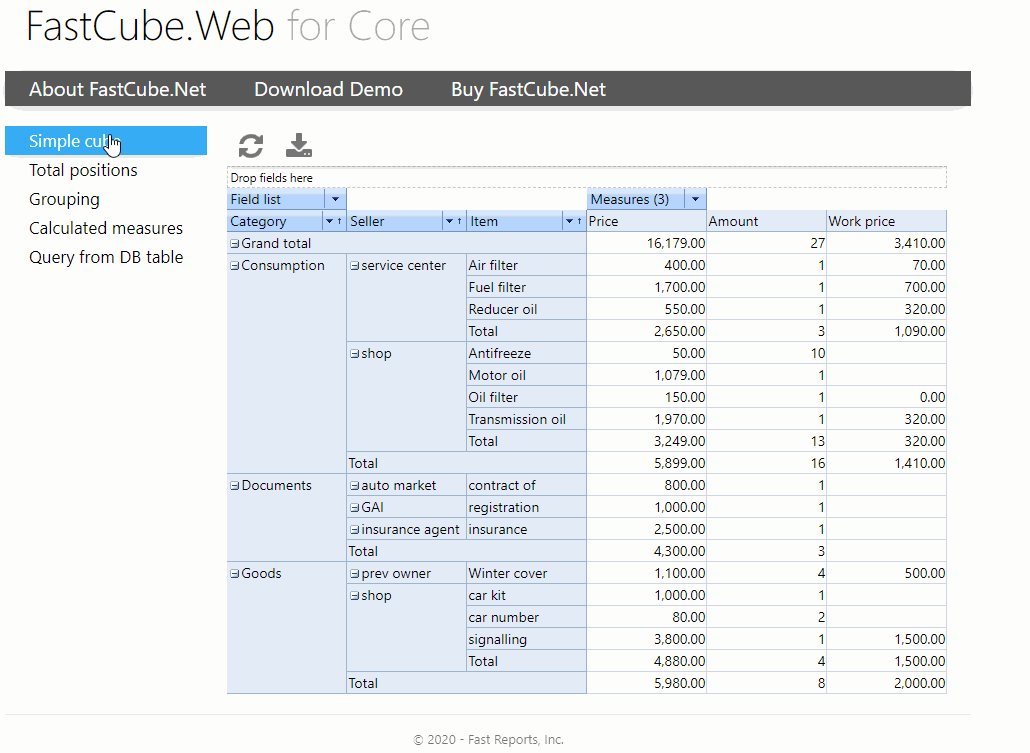Collapse the insurance agent seller
Viewport: 1030px width, 753px height.
click(355, 530)
